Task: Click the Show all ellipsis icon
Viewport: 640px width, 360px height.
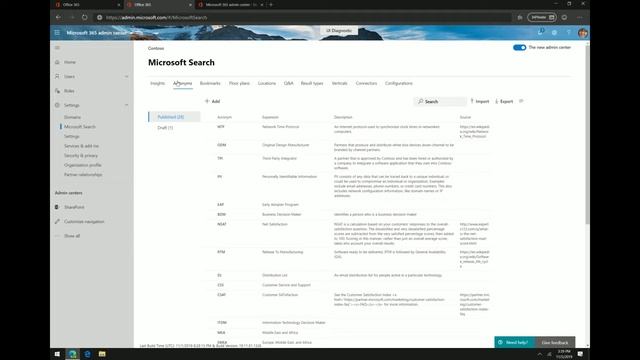Action: point(57,236)
